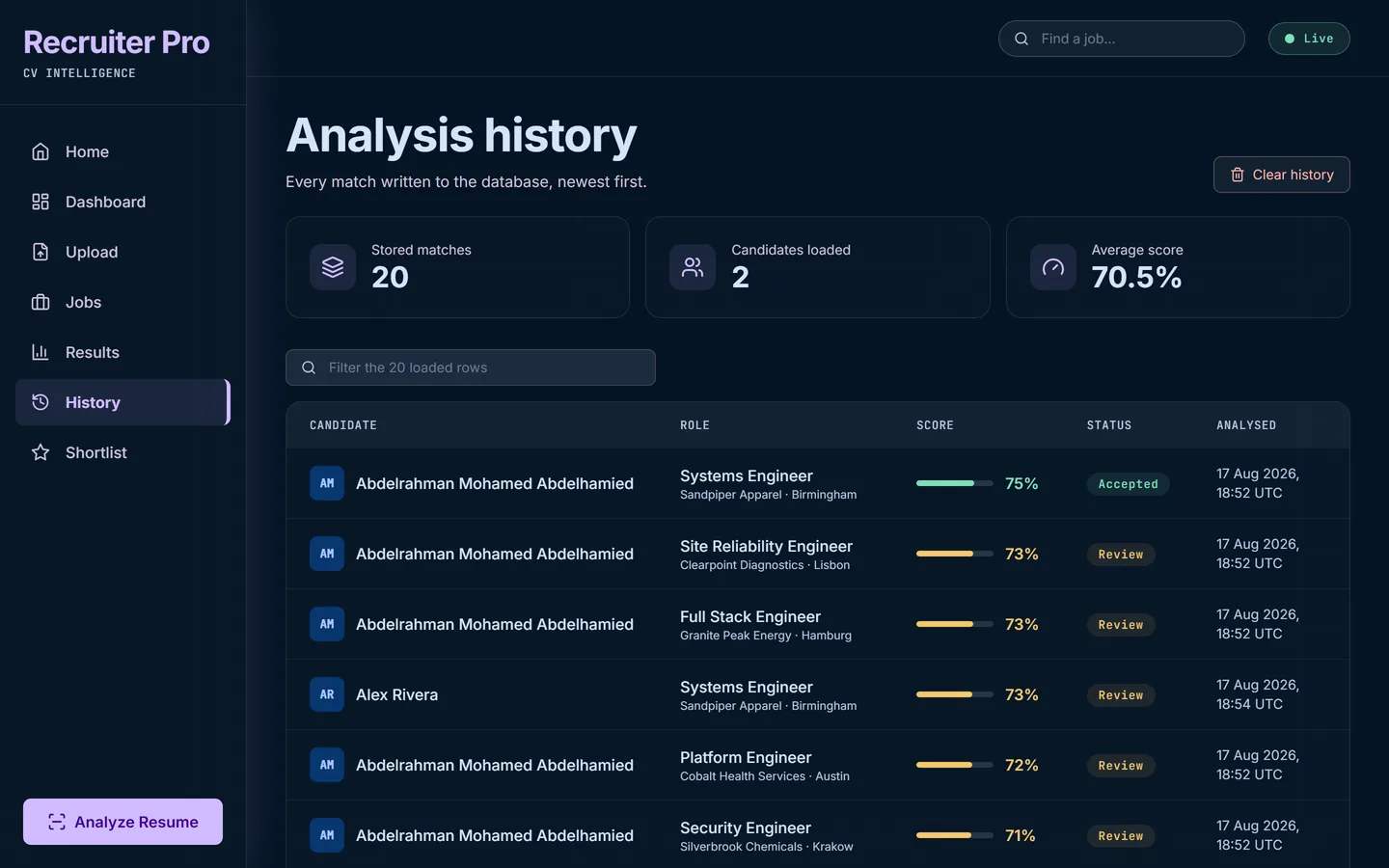This screenshot has width=1389, height=868.
Task: Navigate to the Shortlist page
Action: pyautogui.click(x=123, y=452)
